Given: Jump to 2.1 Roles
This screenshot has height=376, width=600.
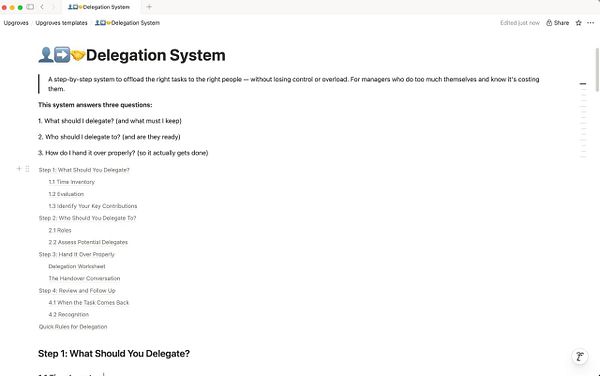Looking at the screenshot, I should pos(60,230).
